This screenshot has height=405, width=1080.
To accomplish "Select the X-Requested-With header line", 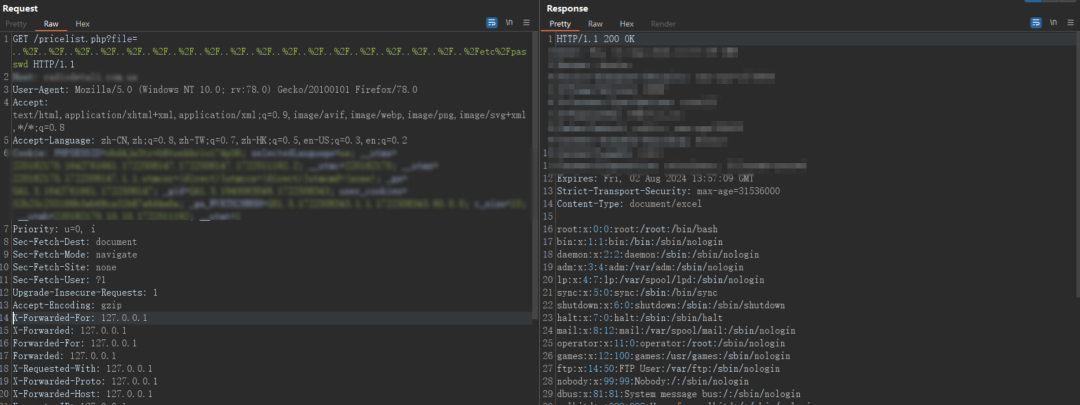I will pyautogui.click(x=83, y=368).
